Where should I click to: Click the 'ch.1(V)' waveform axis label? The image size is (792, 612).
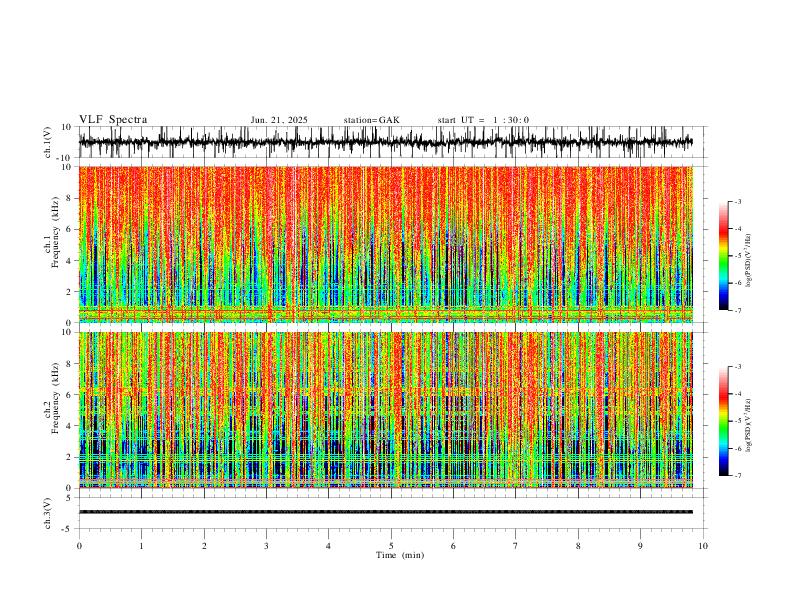click(48, 142)
